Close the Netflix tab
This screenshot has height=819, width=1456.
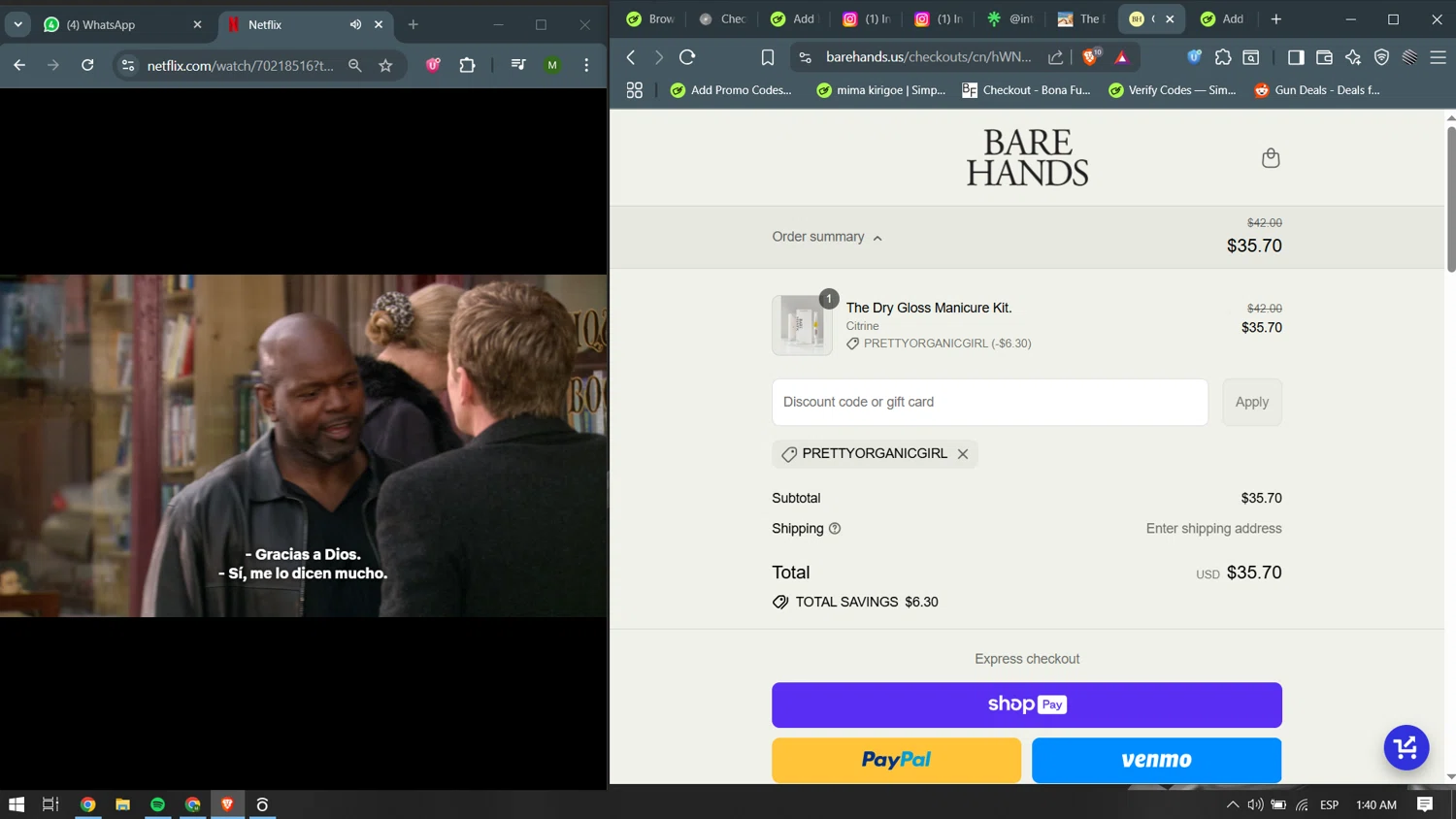point(379,24)
